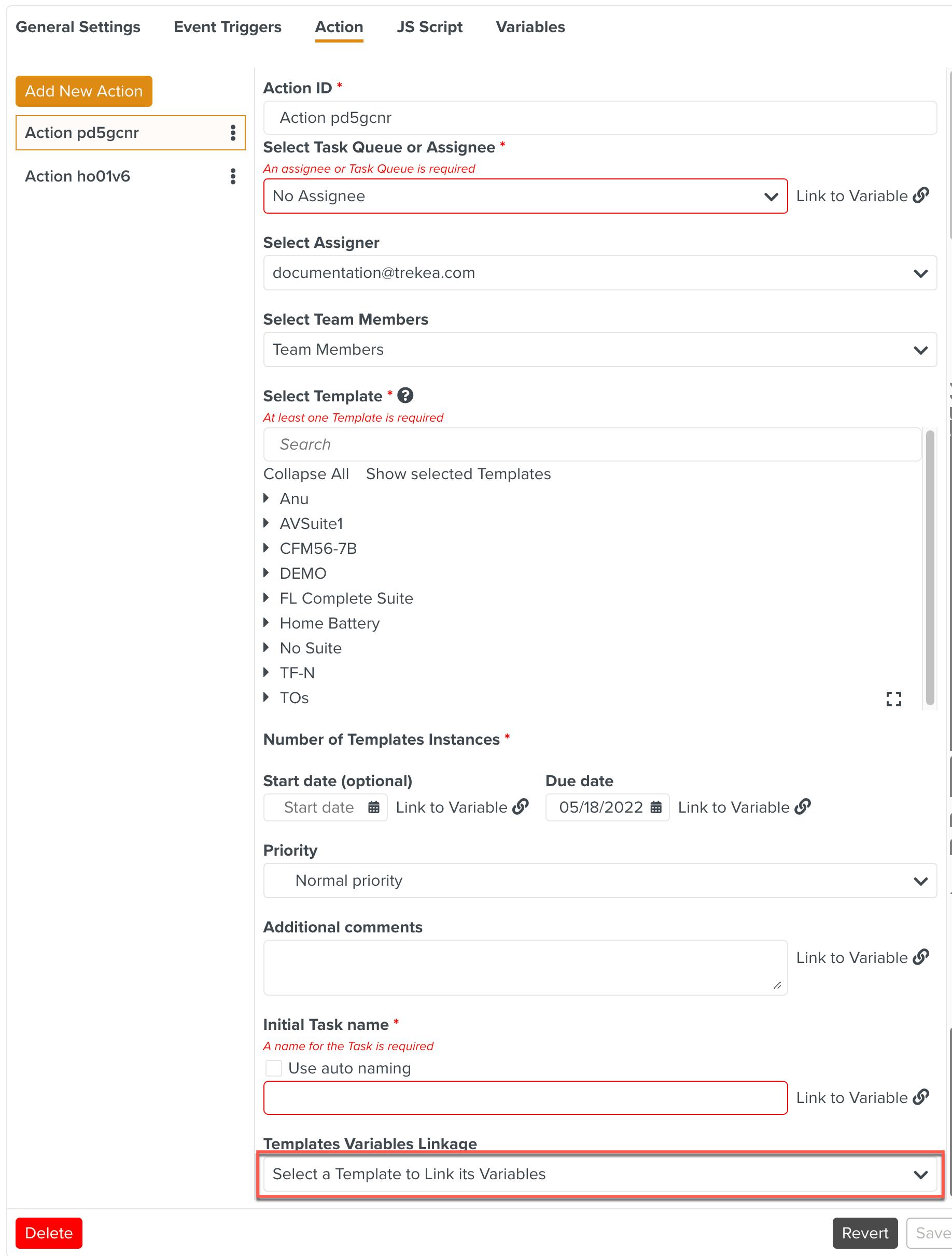Click the template list scrollbar
The width and height of the screenshot is (952, 1256).
[x=929, y=568]
